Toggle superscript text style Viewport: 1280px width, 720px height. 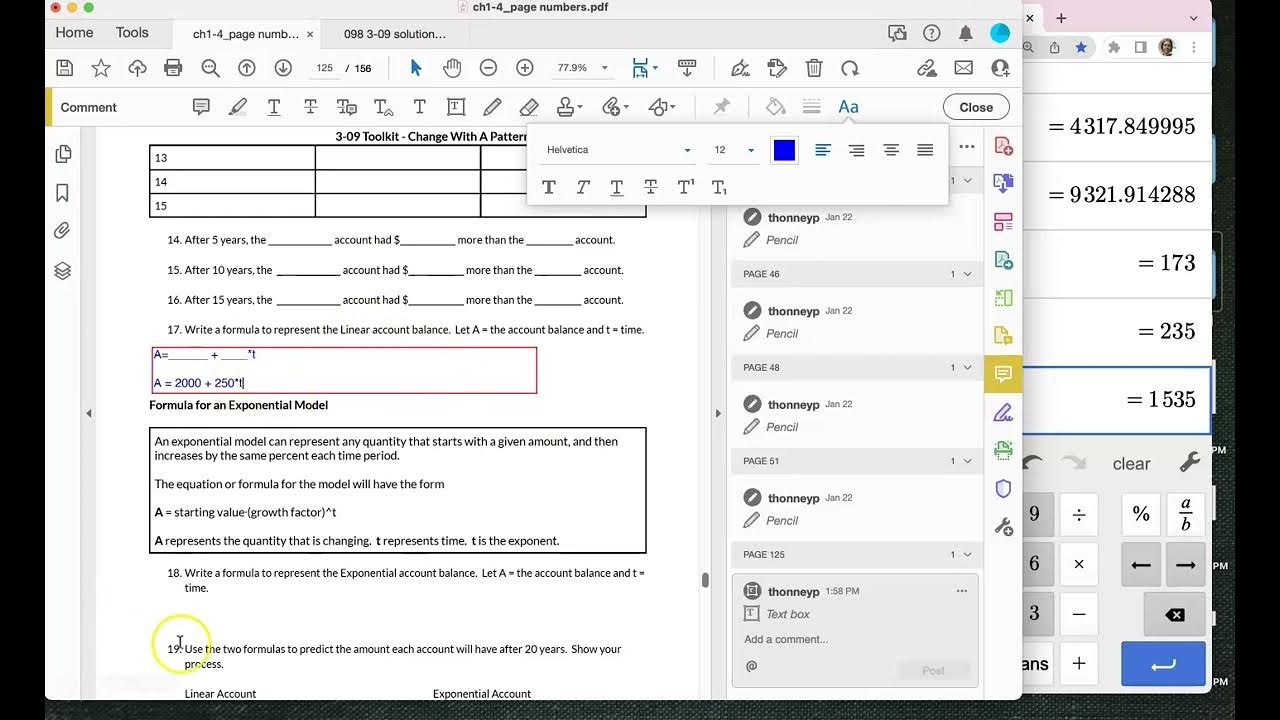click(x=686, y=187)
